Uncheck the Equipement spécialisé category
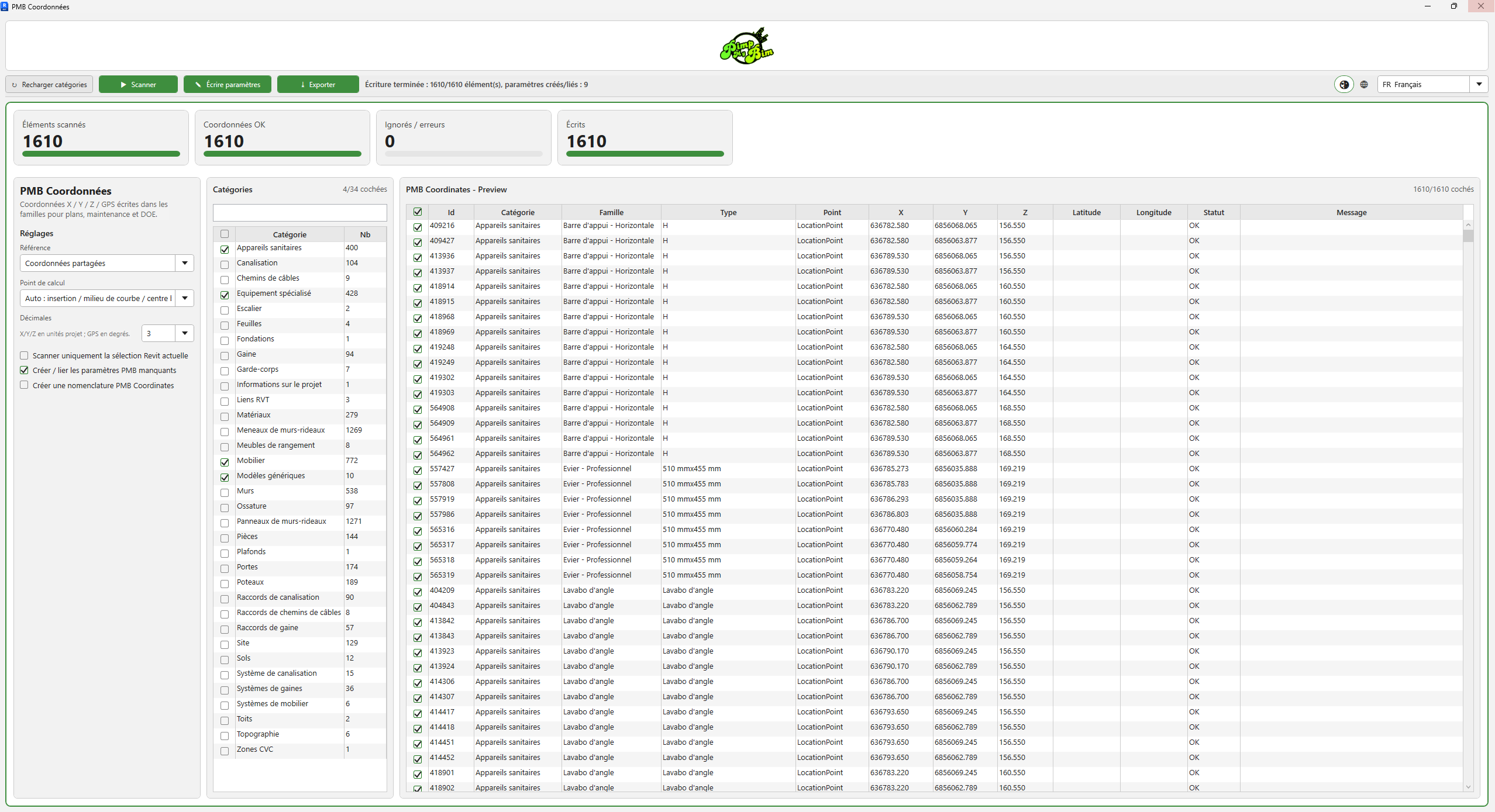 tap(225, 295)
